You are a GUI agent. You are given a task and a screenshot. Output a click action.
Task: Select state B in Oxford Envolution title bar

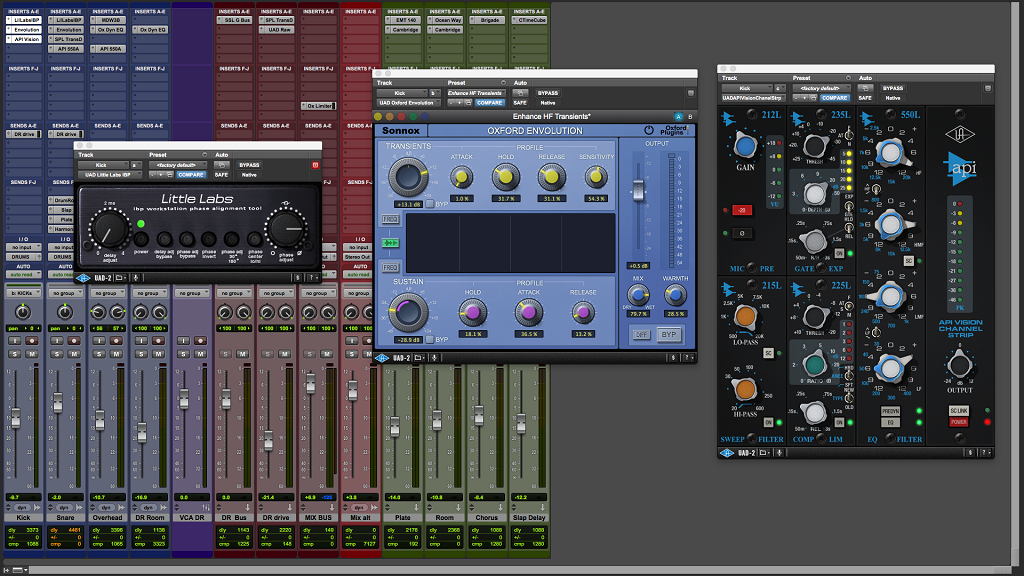click(690, 116)
